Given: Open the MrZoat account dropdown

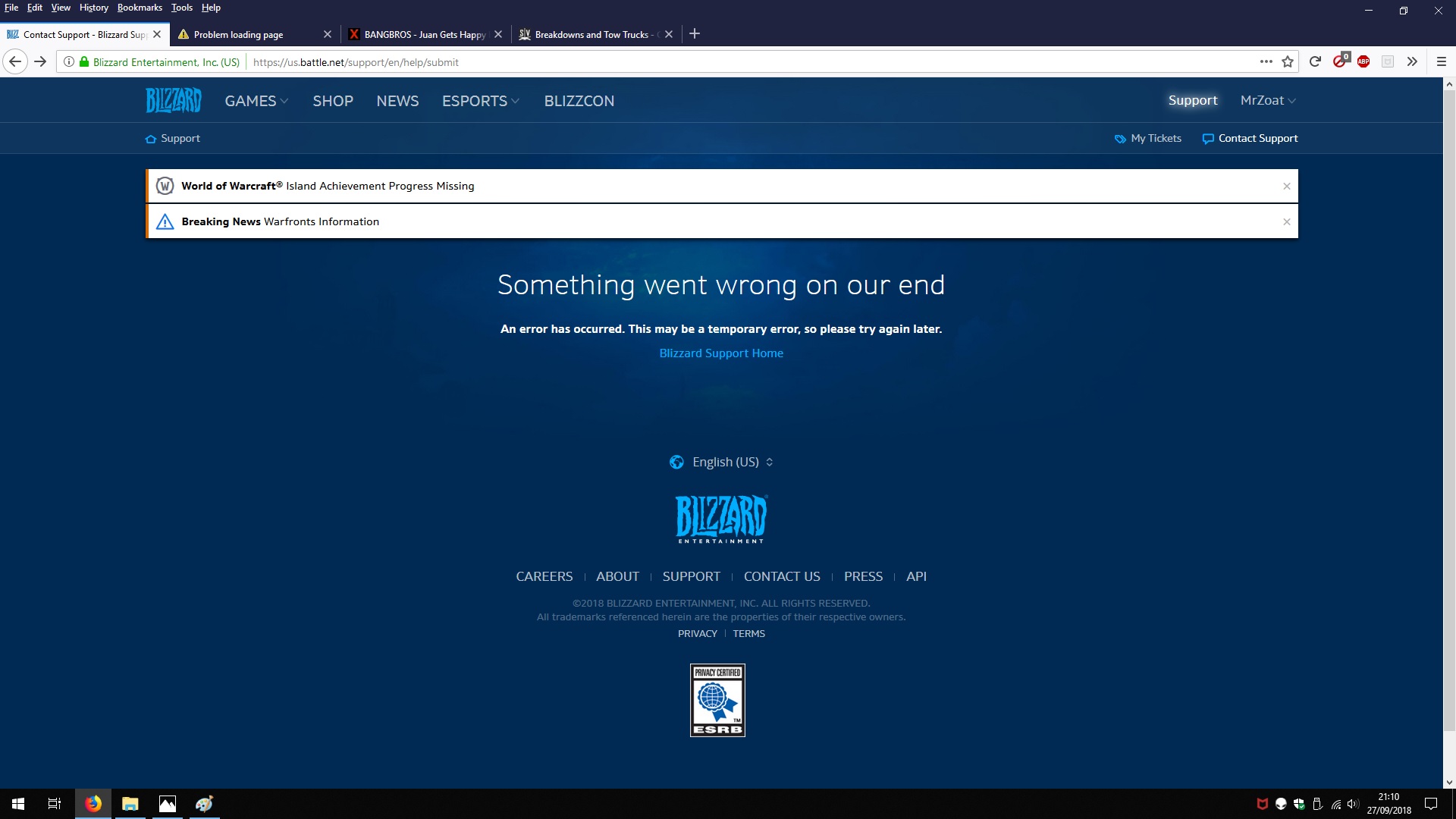Looking at the screenshot, I should (x=1268, y=100).
